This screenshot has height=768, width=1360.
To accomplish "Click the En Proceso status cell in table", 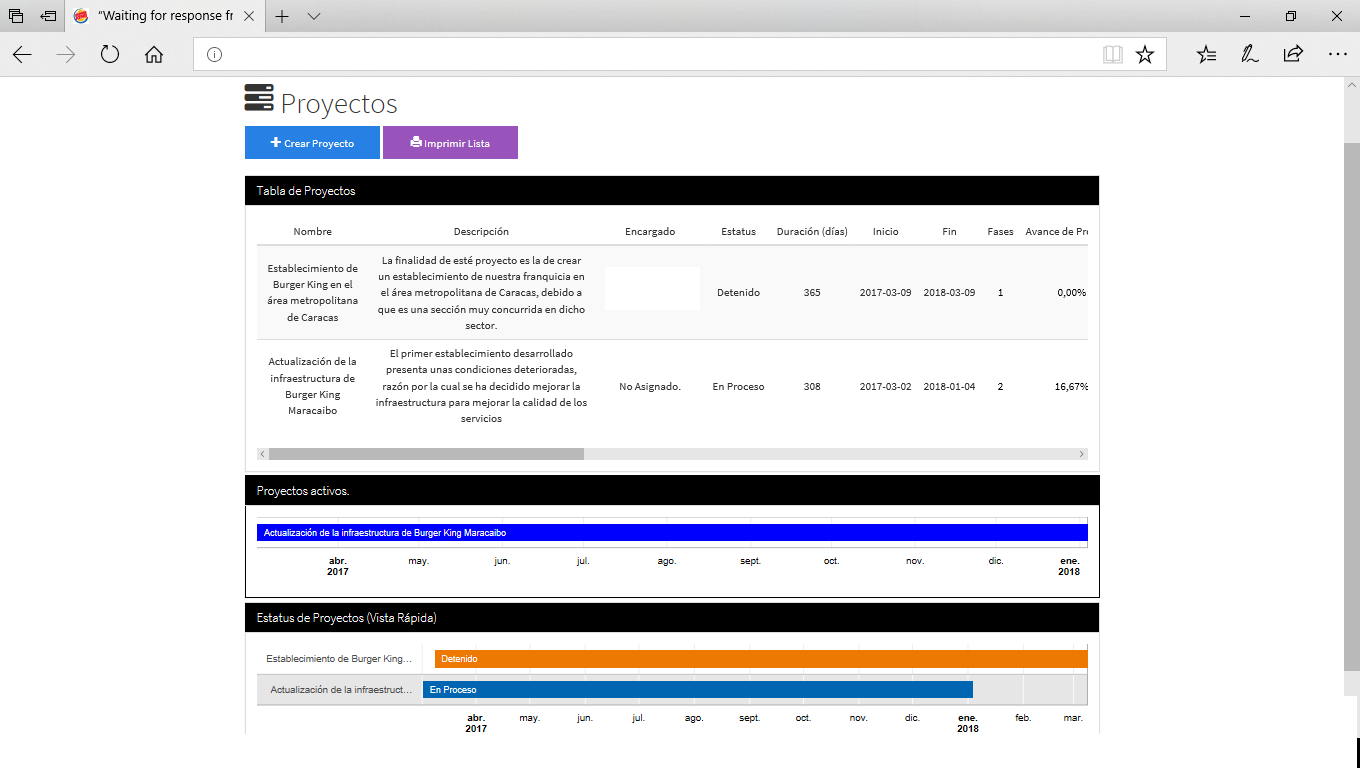I will click(x=739, y=386).
